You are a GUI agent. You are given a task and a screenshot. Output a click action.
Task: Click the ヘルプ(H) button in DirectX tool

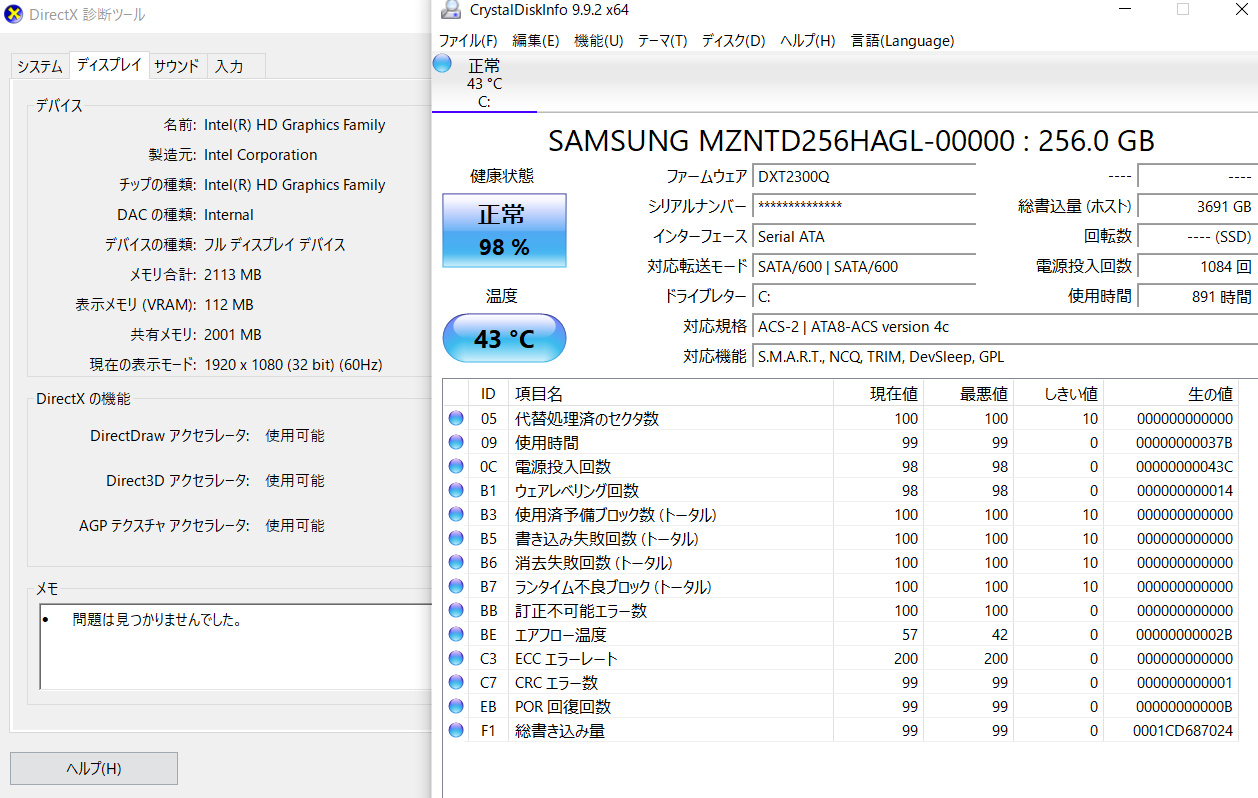pyautogui.click(x=94, y=768)
